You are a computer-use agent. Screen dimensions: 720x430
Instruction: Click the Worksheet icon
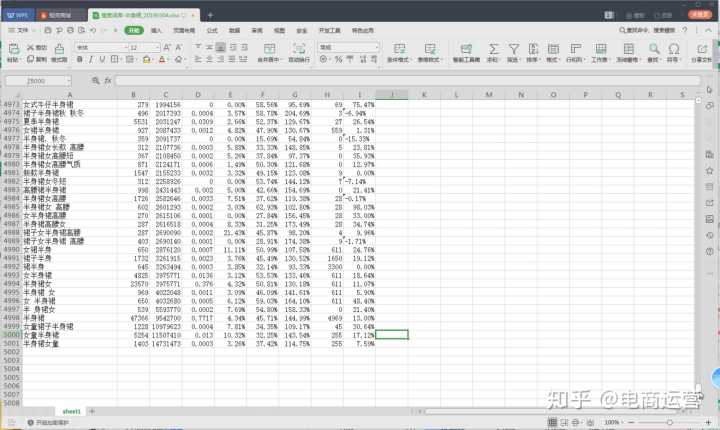click(601, 49)
